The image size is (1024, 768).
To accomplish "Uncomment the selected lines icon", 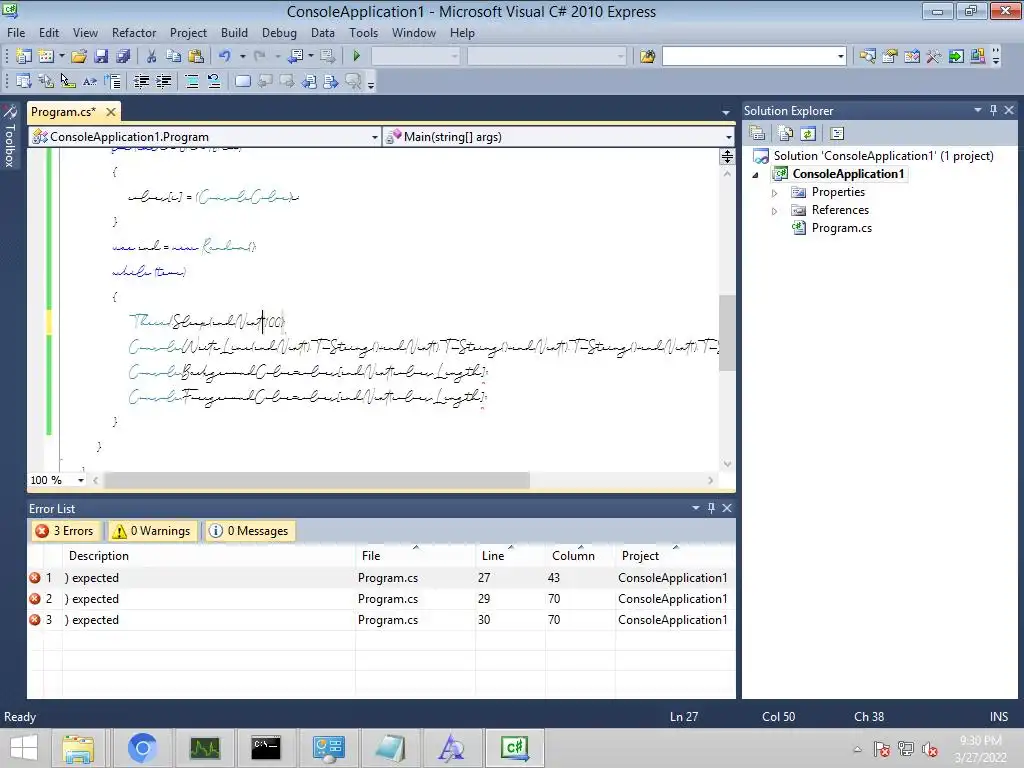I will (214, 82).
